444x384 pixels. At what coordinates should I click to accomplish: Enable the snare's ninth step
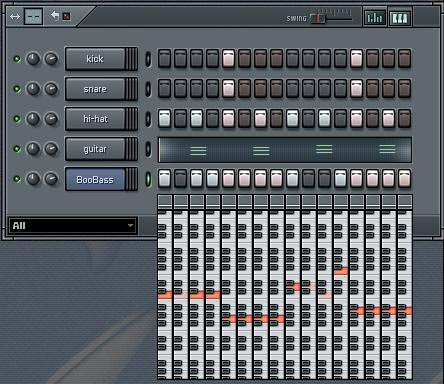tap(292, 88)
